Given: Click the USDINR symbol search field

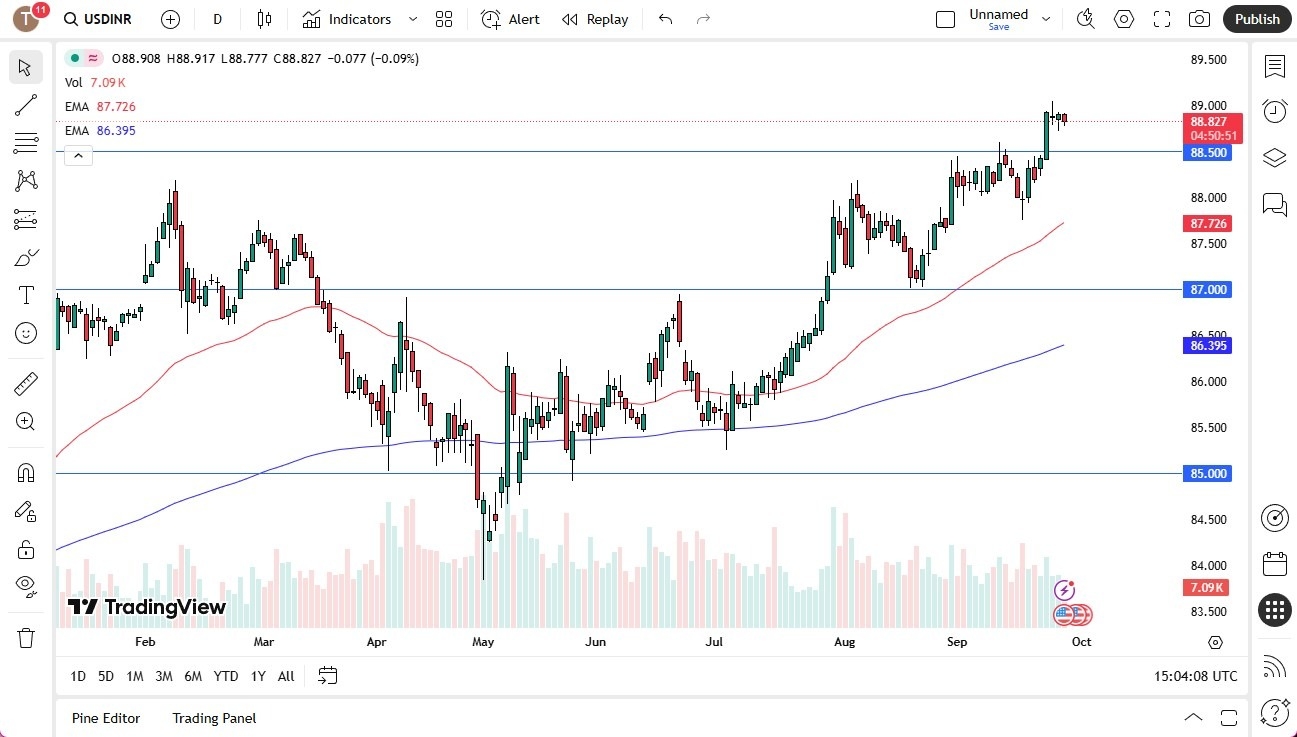Looking at the screenshot, I should tap(97, 19).
